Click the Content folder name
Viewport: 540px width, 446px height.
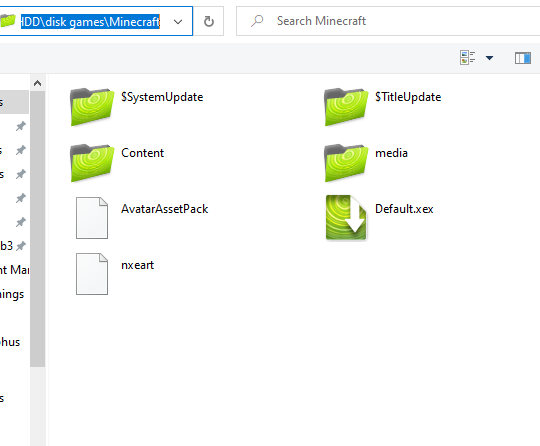(143, 153)
